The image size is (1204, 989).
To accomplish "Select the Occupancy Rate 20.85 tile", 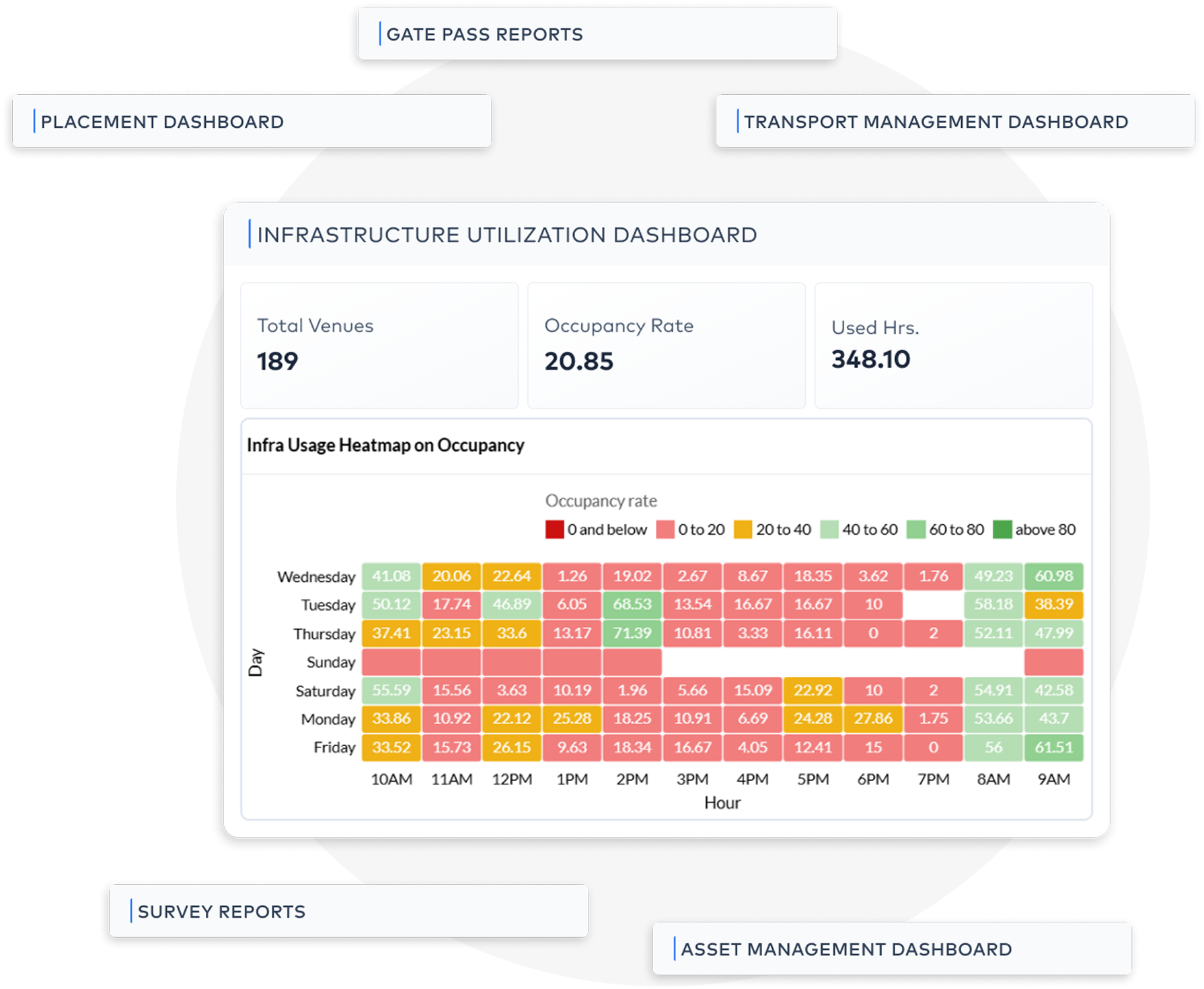I will click(x=667, y=345).
